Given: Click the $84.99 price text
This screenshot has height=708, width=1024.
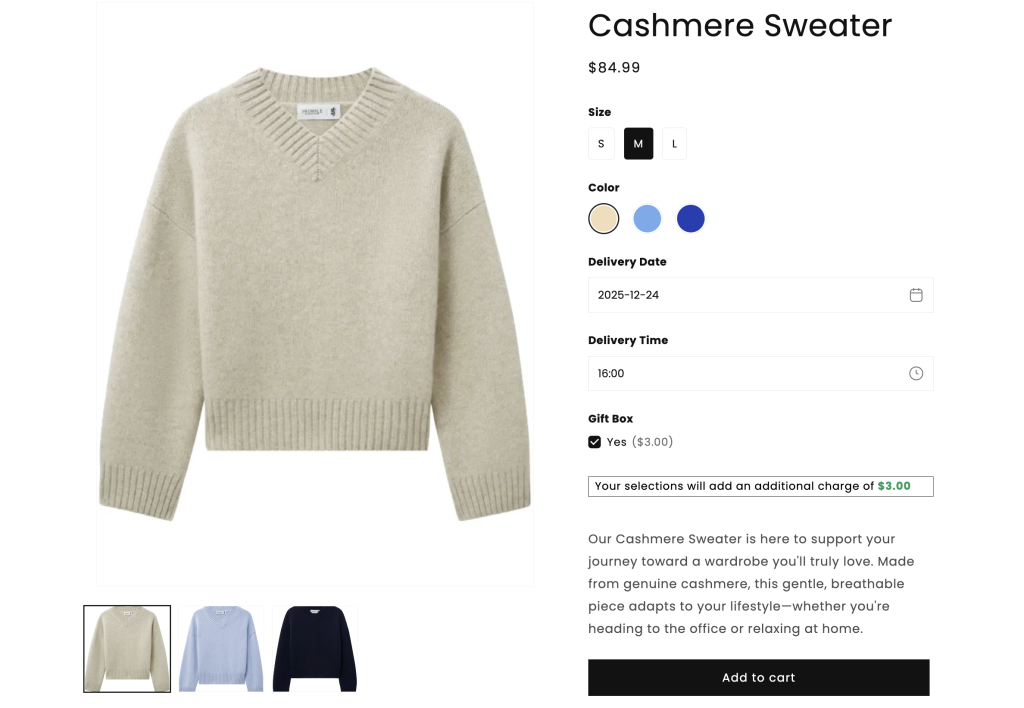Looking at the screenshot, I should pyautogui.click(x=614, y=67).
